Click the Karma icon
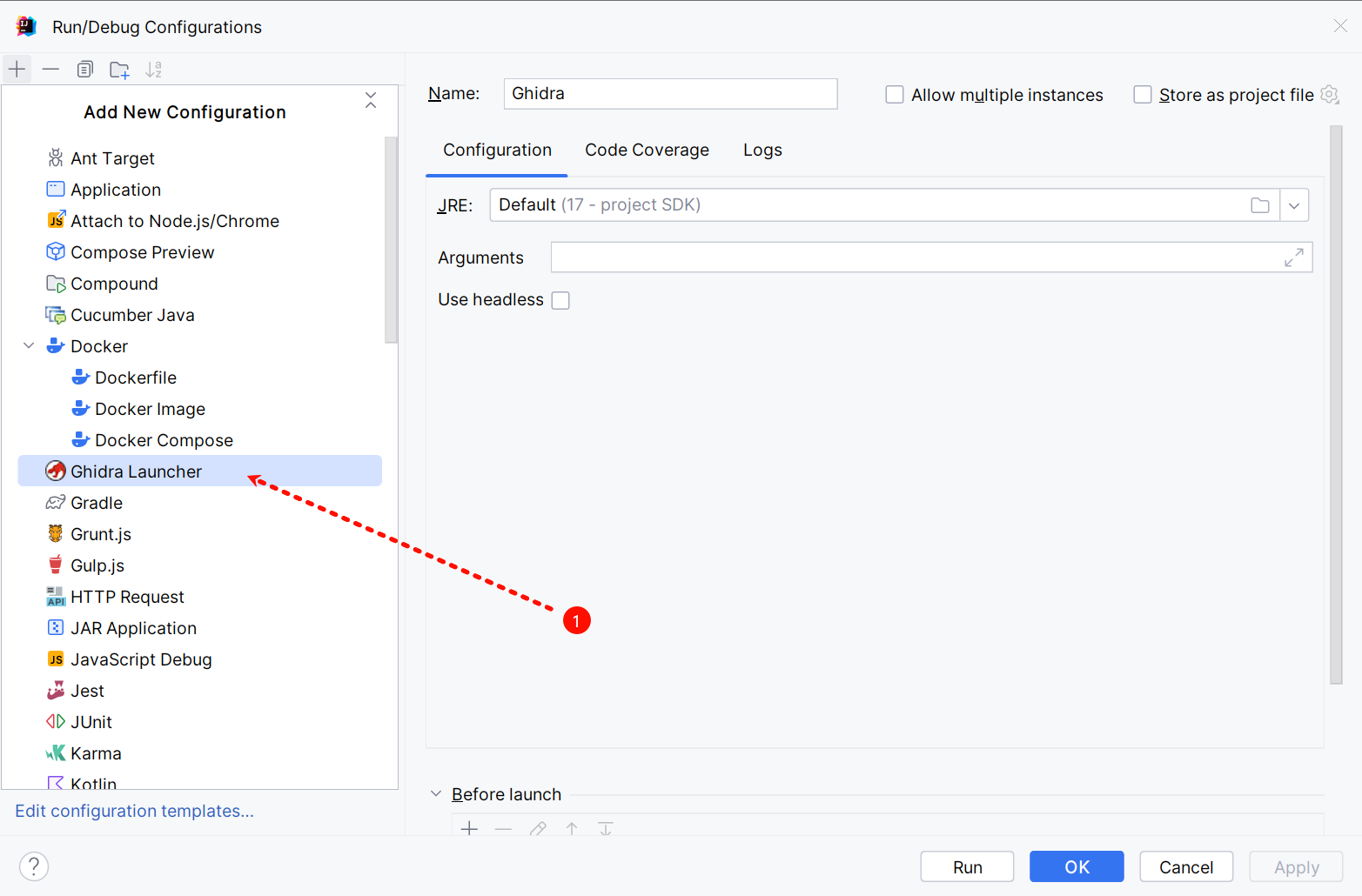This screenshot has width=1362, height=896. 56,752
